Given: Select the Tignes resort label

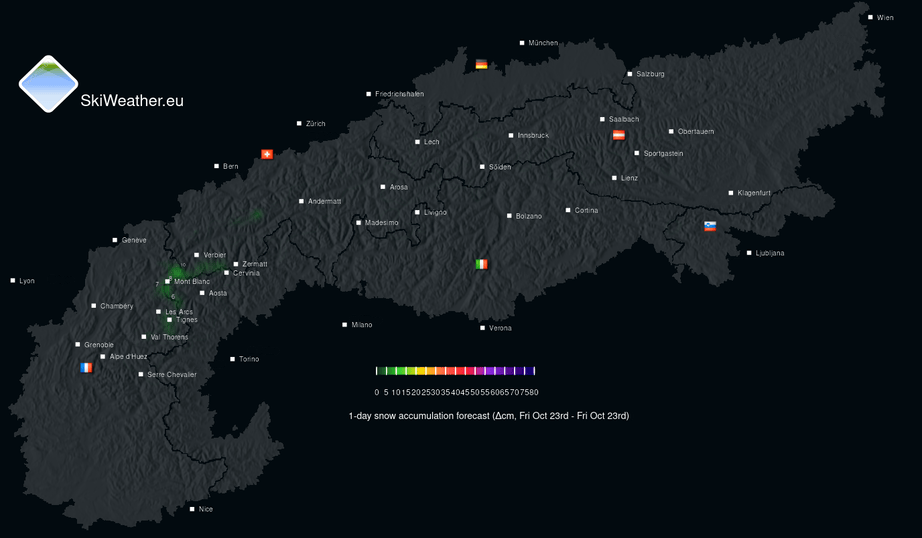Looking at the screenshot, I should coord(186,320).
